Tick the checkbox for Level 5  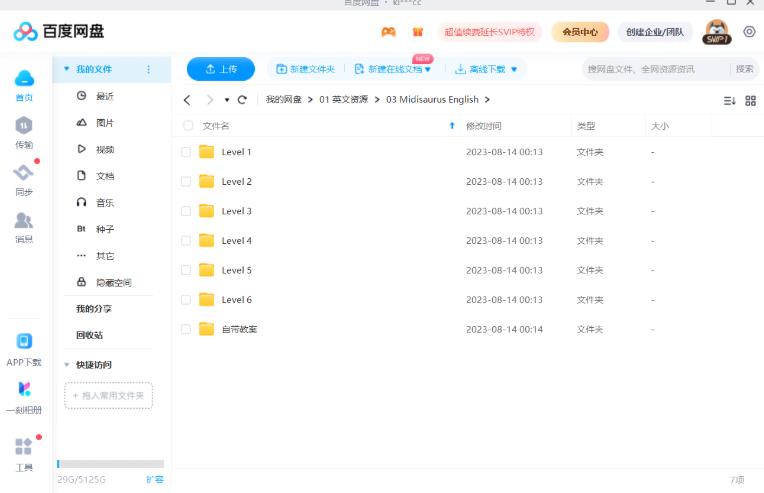186,270
